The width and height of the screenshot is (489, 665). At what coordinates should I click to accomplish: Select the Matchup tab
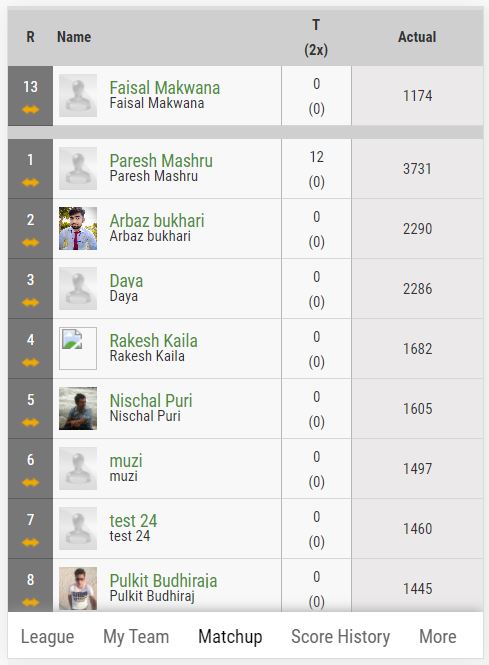[230, 637]
